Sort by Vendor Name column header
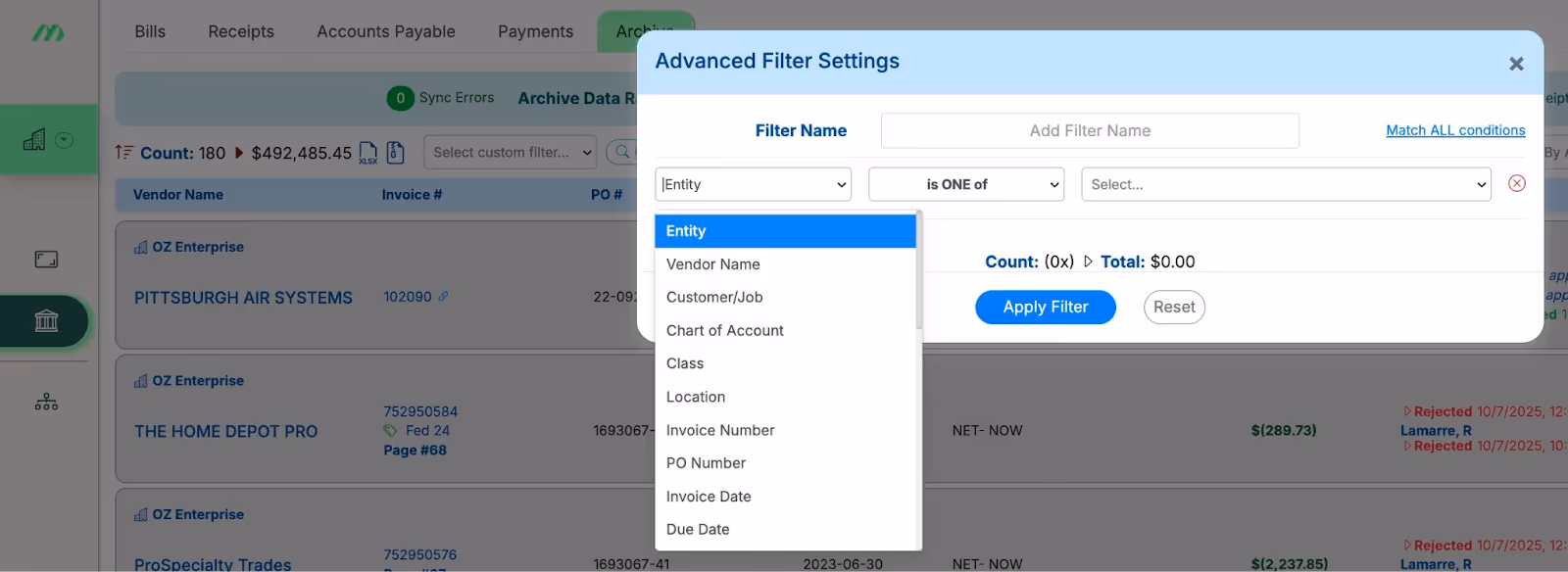The width and height of the screenshot is (1568, 572). point(178,194)
